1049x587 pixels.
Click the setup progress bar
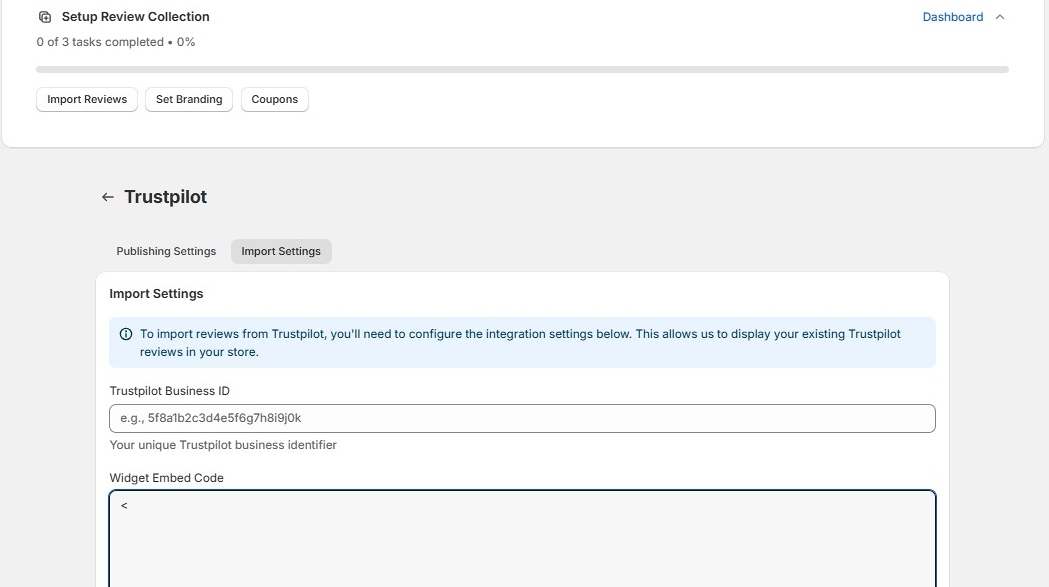point(522,70)
